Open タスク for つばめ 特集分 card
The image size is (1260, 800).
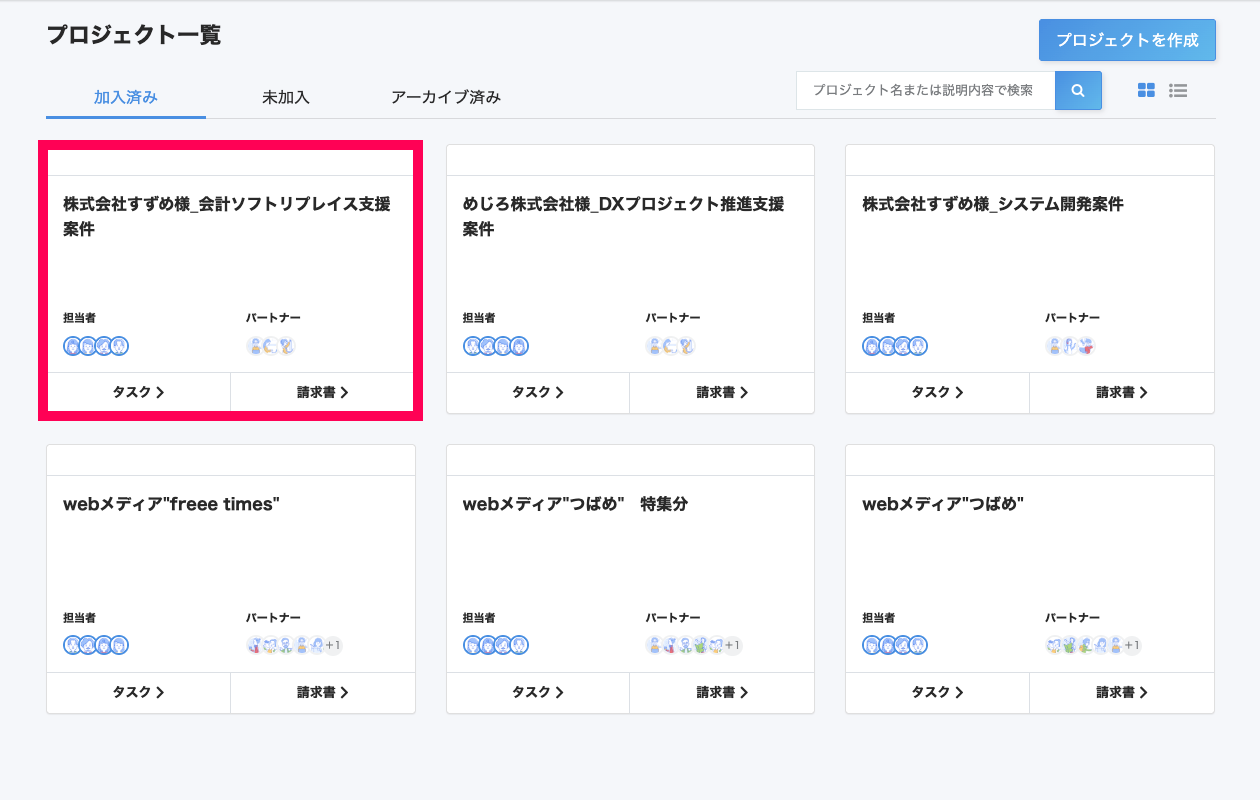(538, 692)
